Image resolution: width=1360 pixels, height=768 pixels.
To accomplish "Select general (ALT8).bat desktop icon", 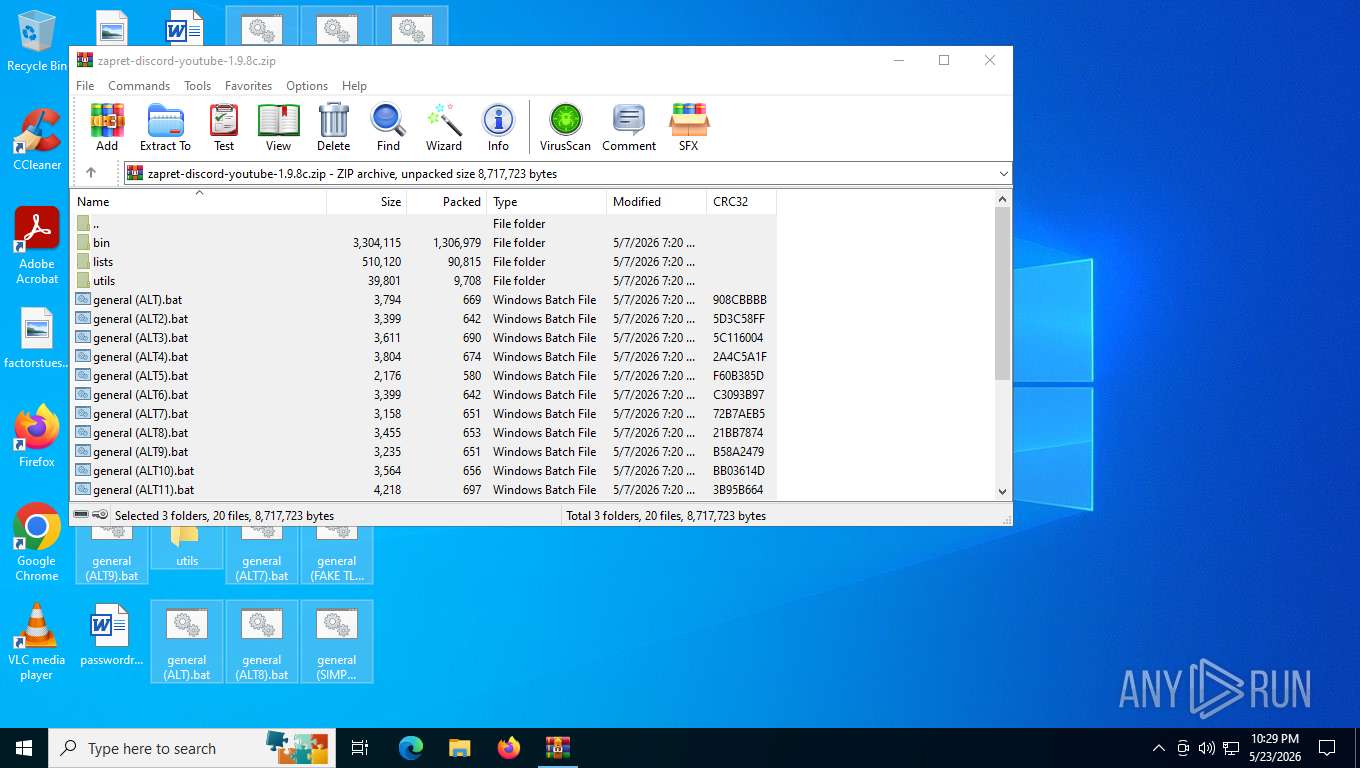I will (x=262, y=642).
